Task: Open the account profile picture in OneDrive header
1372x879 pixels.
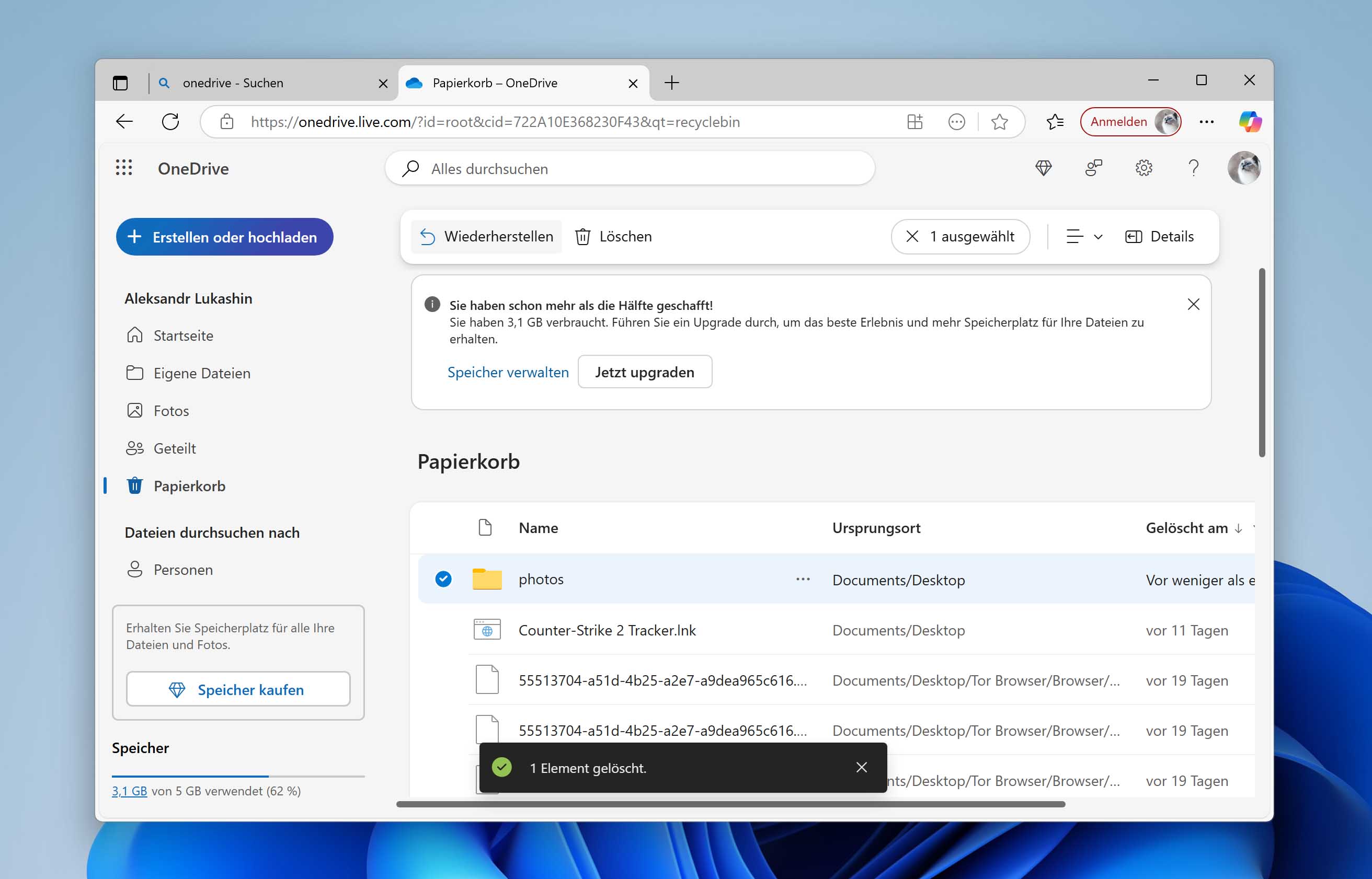Action: [x=1243, y=168]
